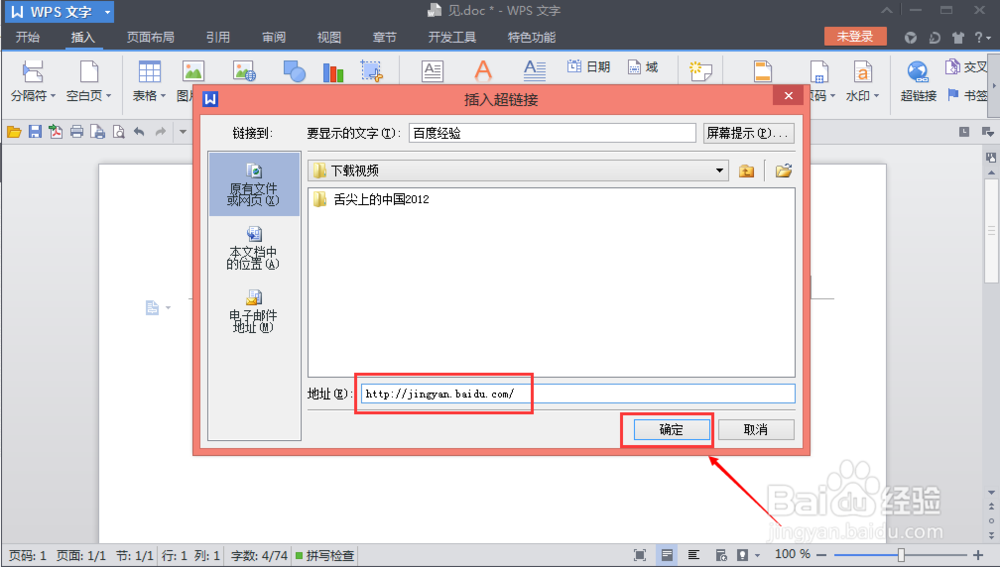Click the WordArt orange A icon
The width and height of the screenshot is (1000, 567).
pos(483,70)
